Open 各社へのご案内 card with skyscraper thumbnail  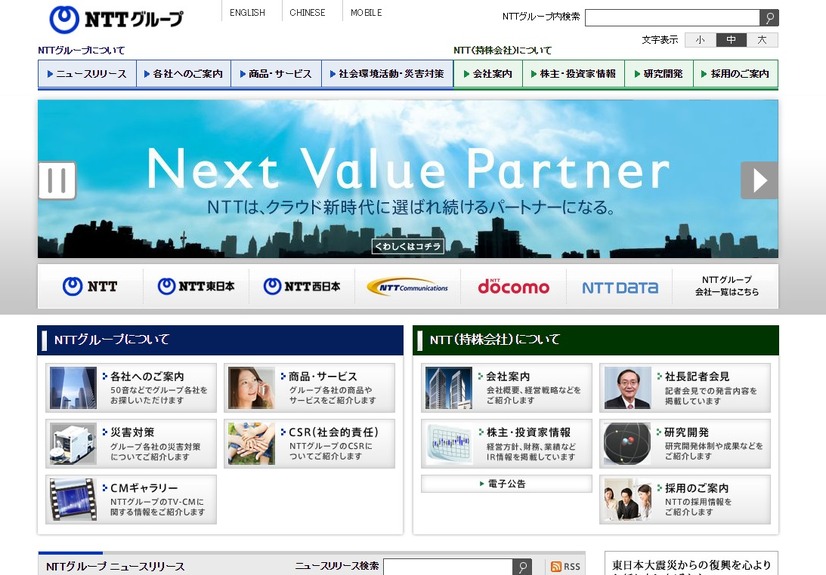(x=131, y=388)
